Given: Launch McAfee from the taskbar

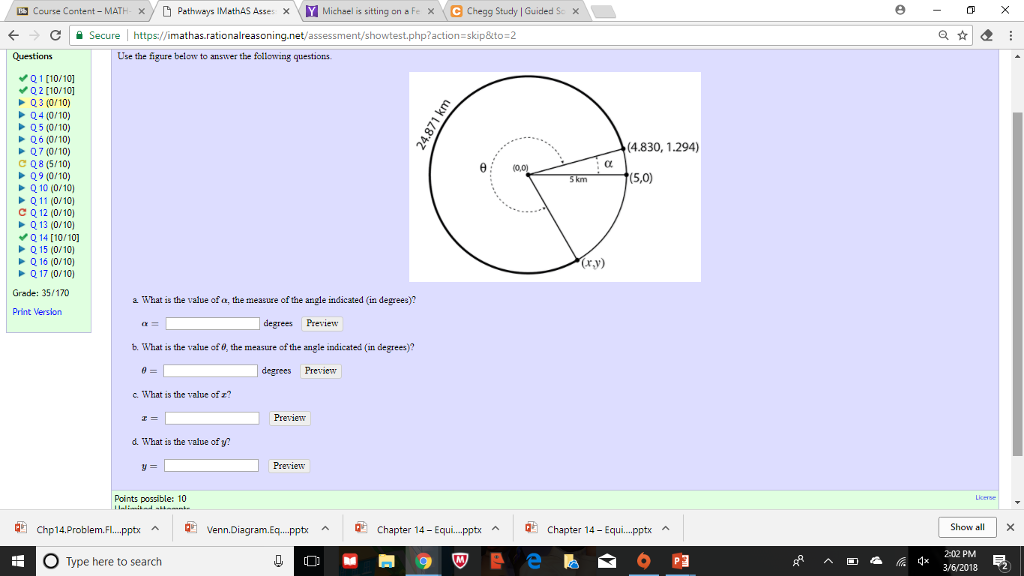Looking at the screenshot, I should click(x=460, y=560).
